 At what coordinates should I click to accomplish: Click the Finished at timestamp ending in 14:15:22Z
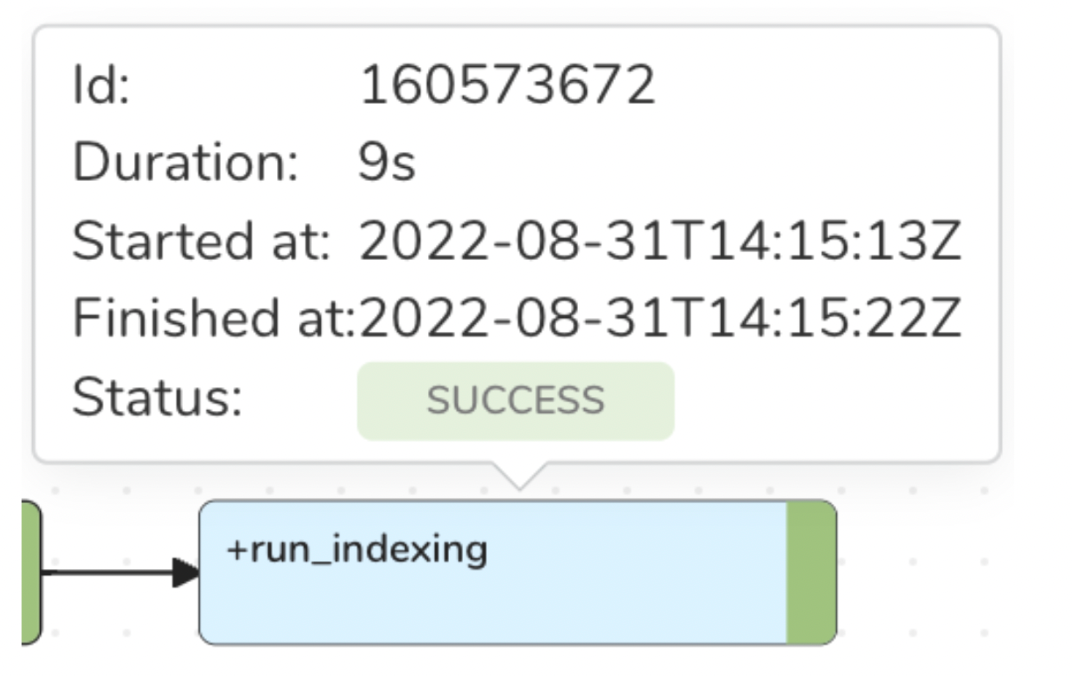coord(660,319)
